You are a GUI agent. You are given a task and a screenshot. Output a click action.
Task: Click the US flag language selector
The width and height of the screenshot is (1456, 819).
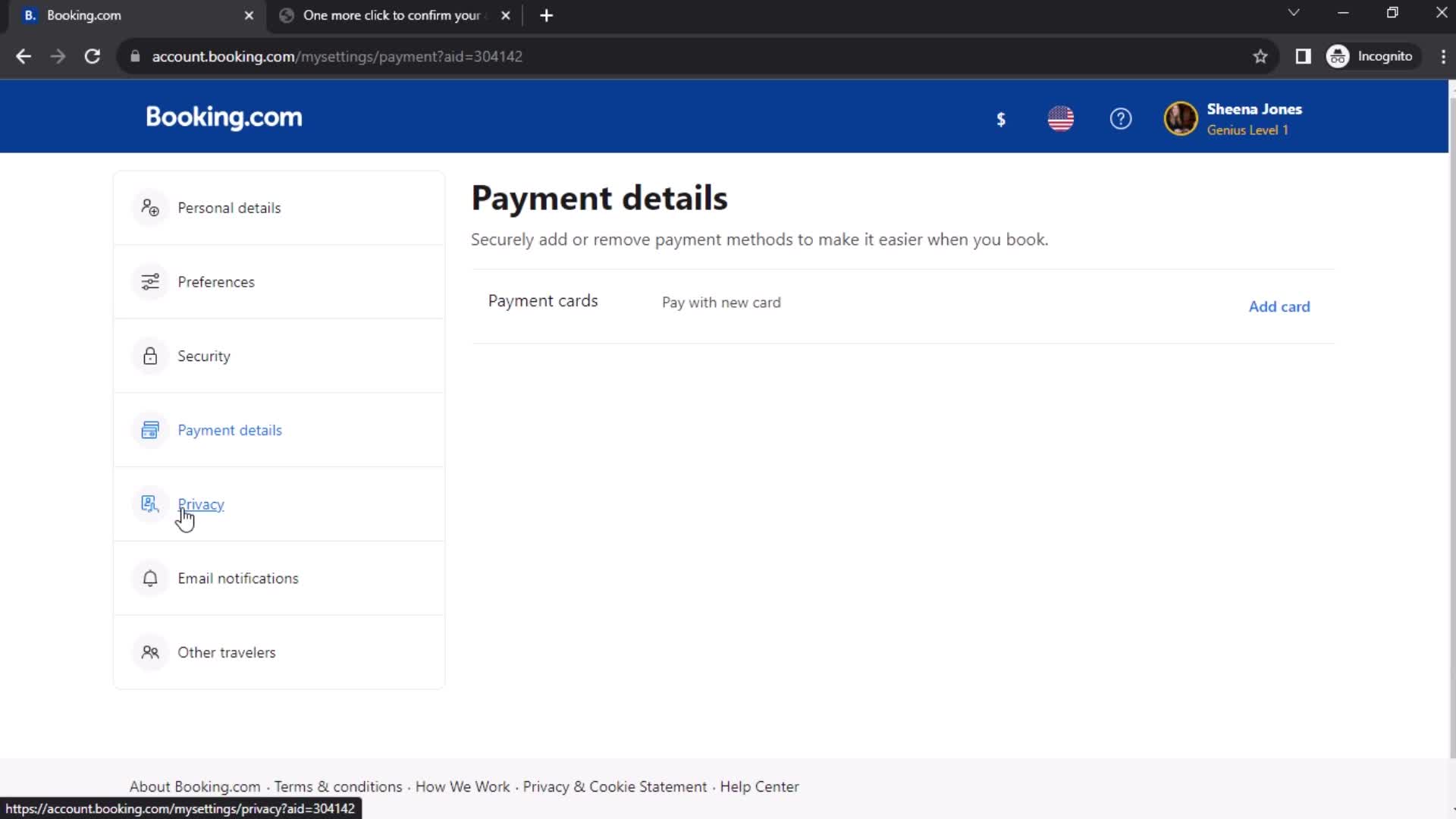point(1061,119)
